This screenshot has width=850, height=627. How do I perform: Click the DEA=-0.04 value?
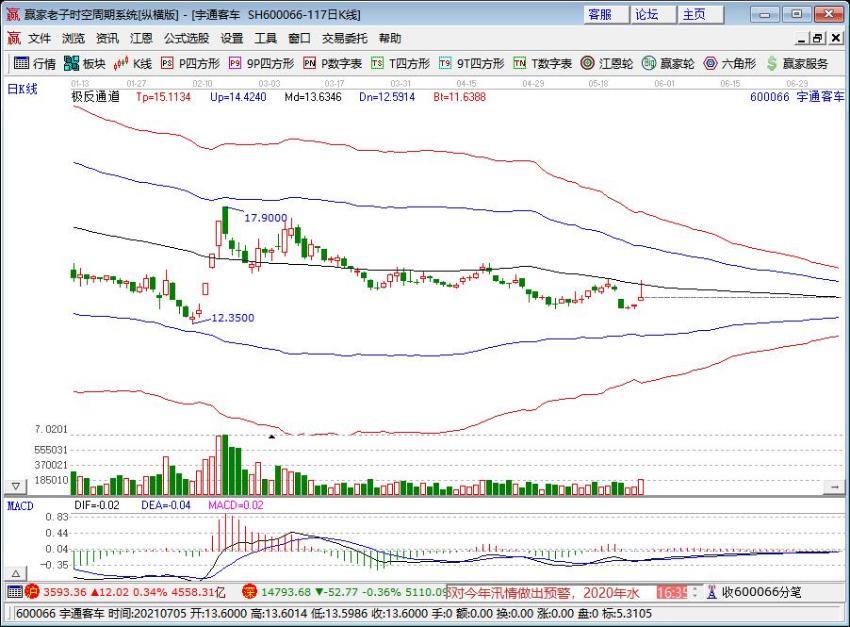pyautogui.click(x=166, y=505)
